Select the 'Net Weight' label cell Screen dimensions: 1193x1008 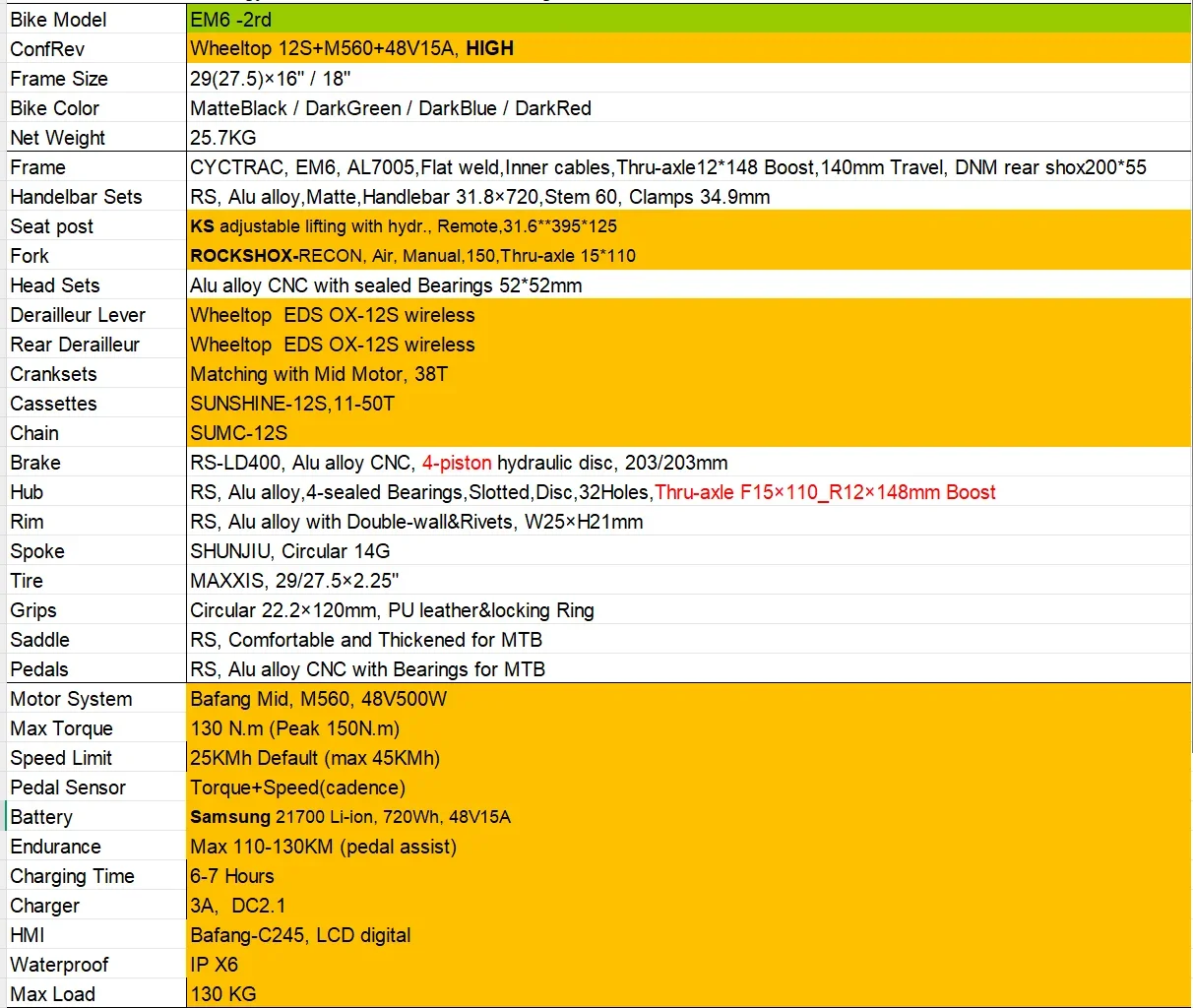(94, 138)
